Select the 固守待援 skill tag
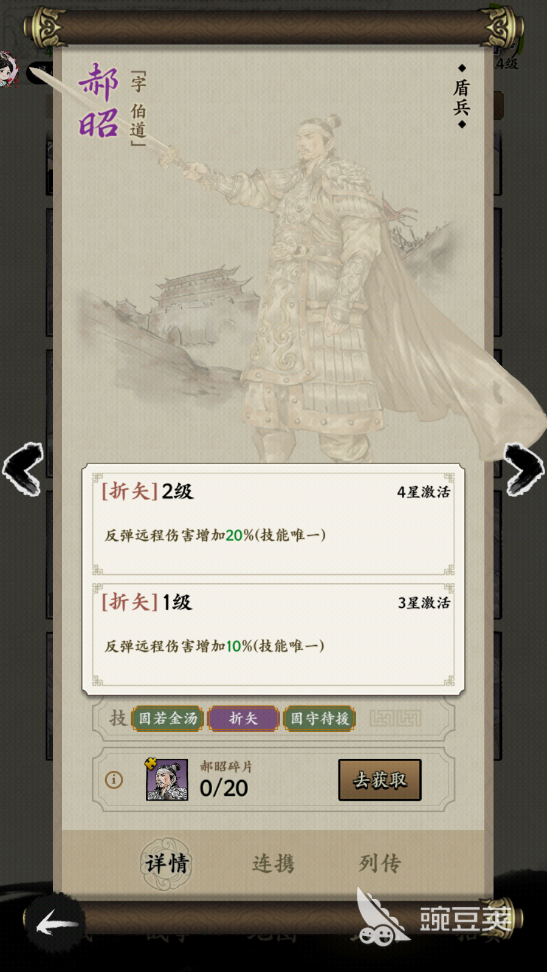The height and width of the screenshot is (972, 547). (319, 718)
